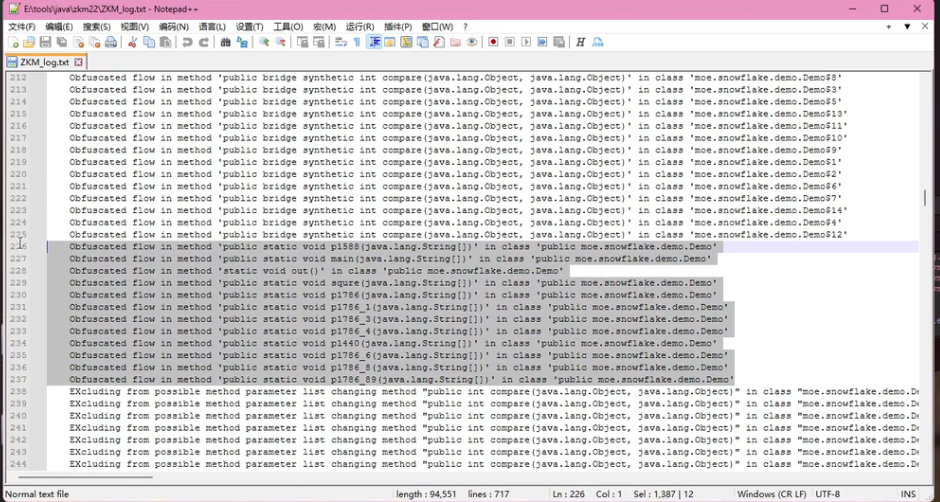Click the Save file toolbar icon
940x502 pixels.
click(45, 43)
